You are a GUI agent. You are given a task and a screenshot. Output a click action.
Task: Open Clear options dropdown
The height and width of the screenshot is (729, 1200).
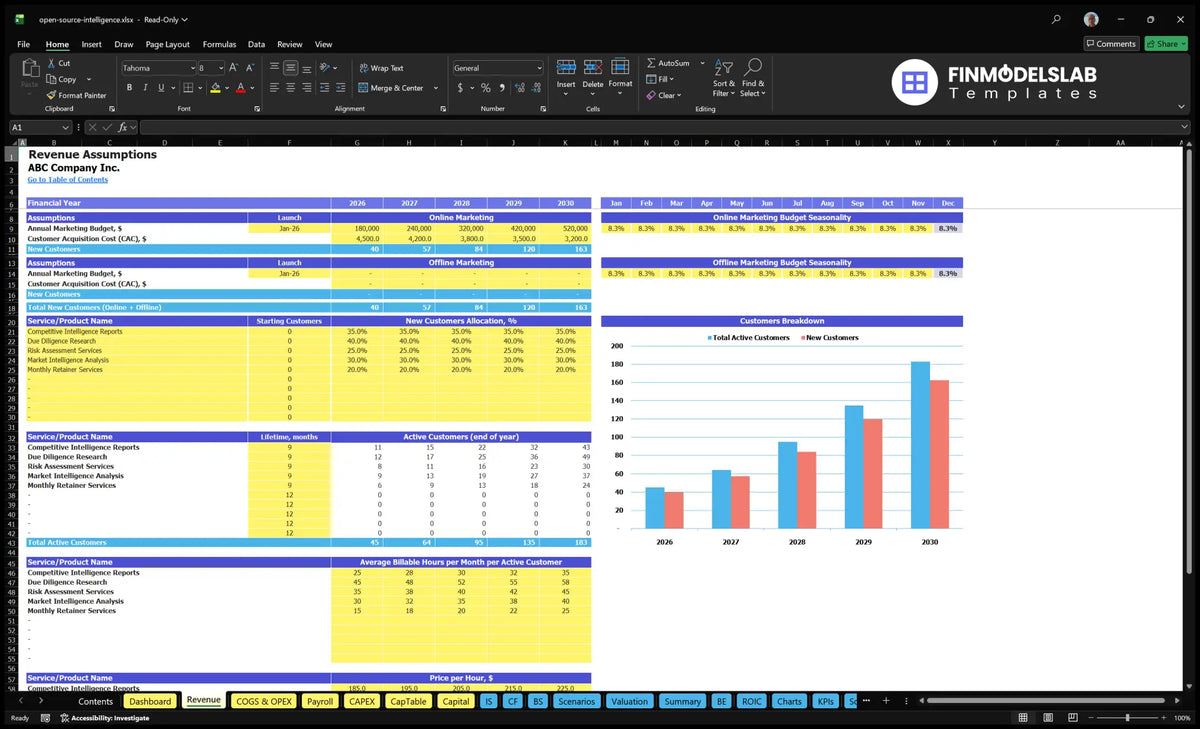679,95
